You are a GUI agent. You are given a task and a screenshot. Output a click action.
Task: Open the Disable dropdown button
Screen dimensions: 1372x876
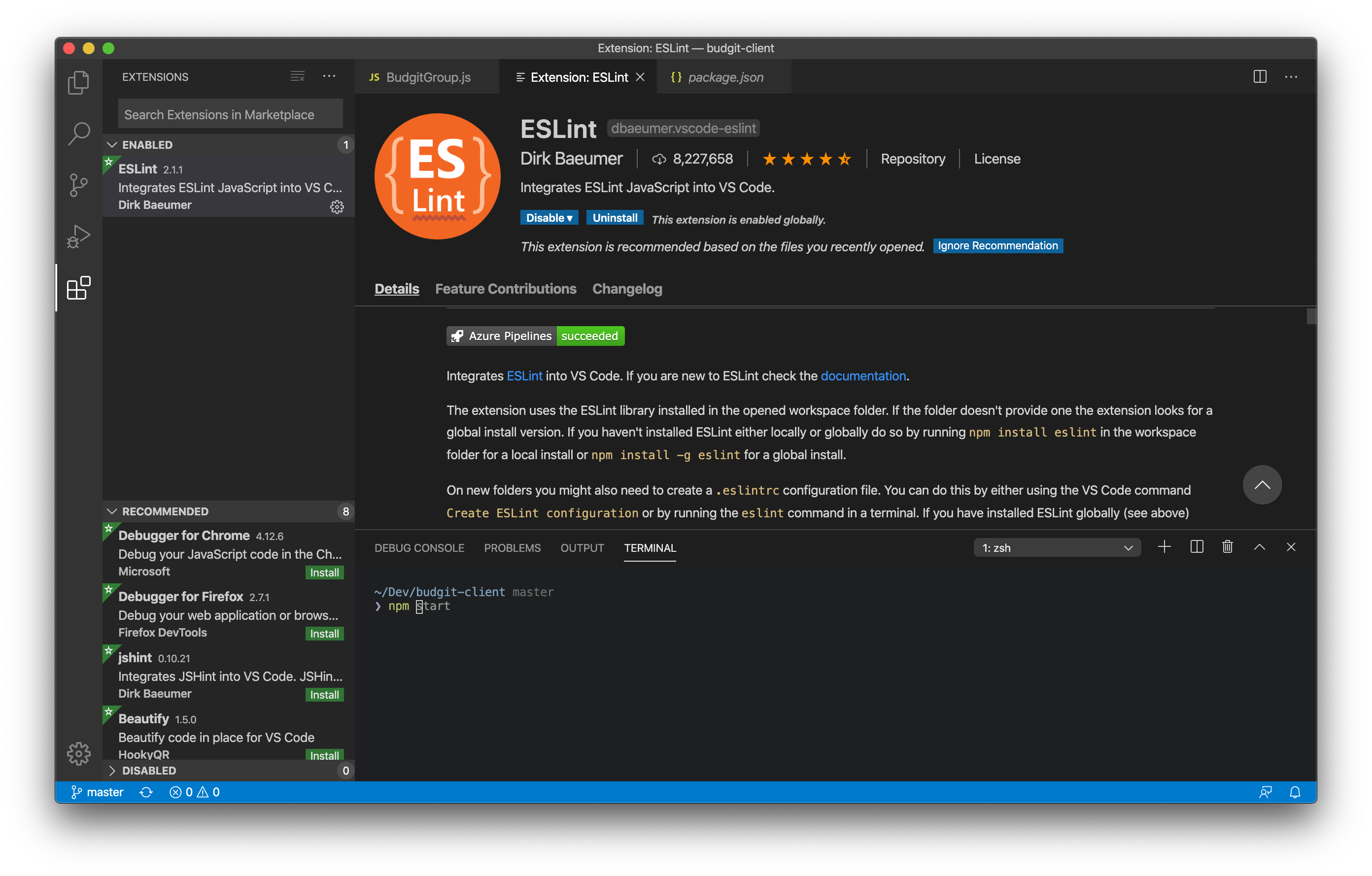549,218
